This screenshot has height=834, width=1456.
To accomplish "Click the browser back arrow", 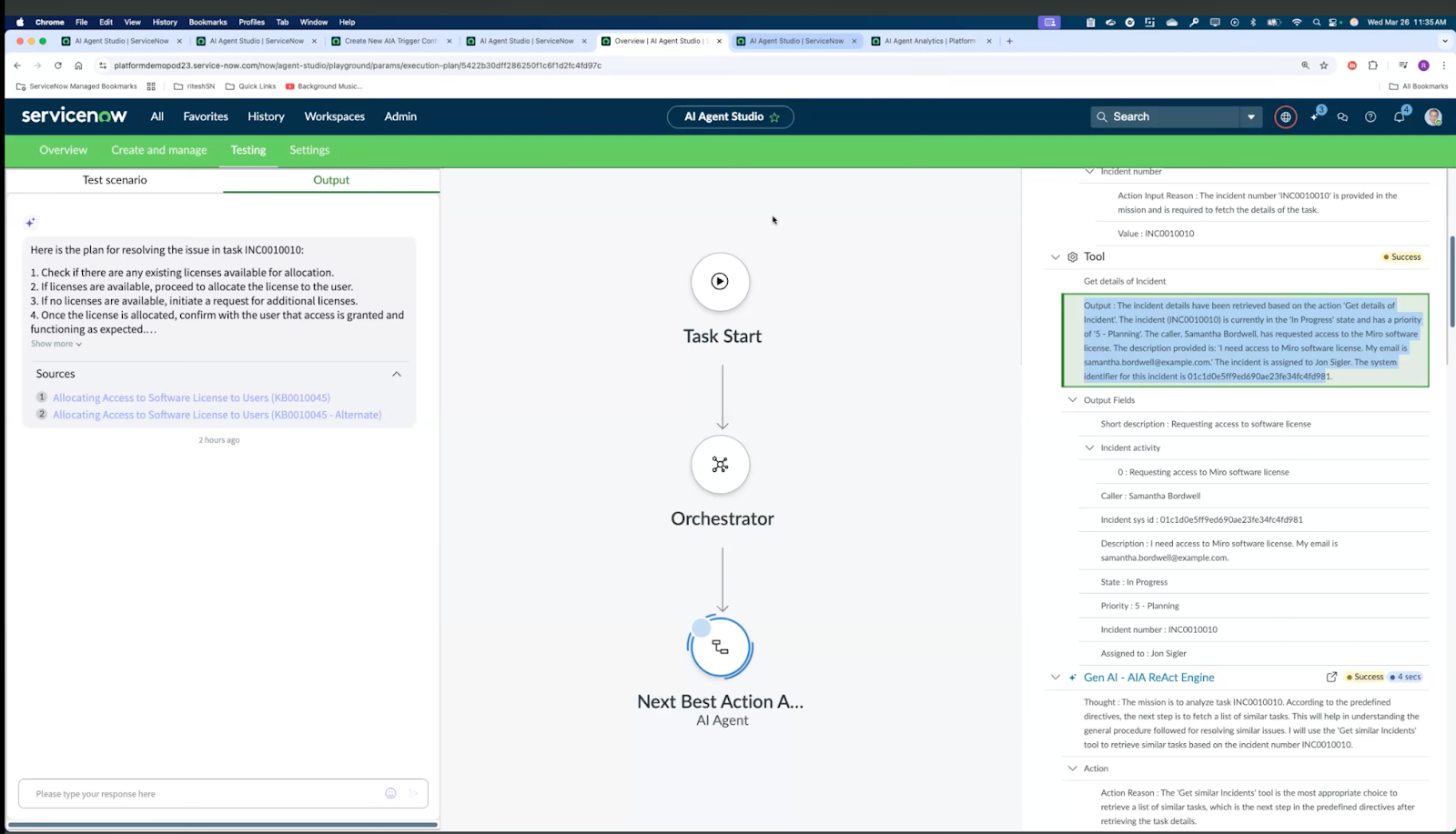I will pos(17,65).
